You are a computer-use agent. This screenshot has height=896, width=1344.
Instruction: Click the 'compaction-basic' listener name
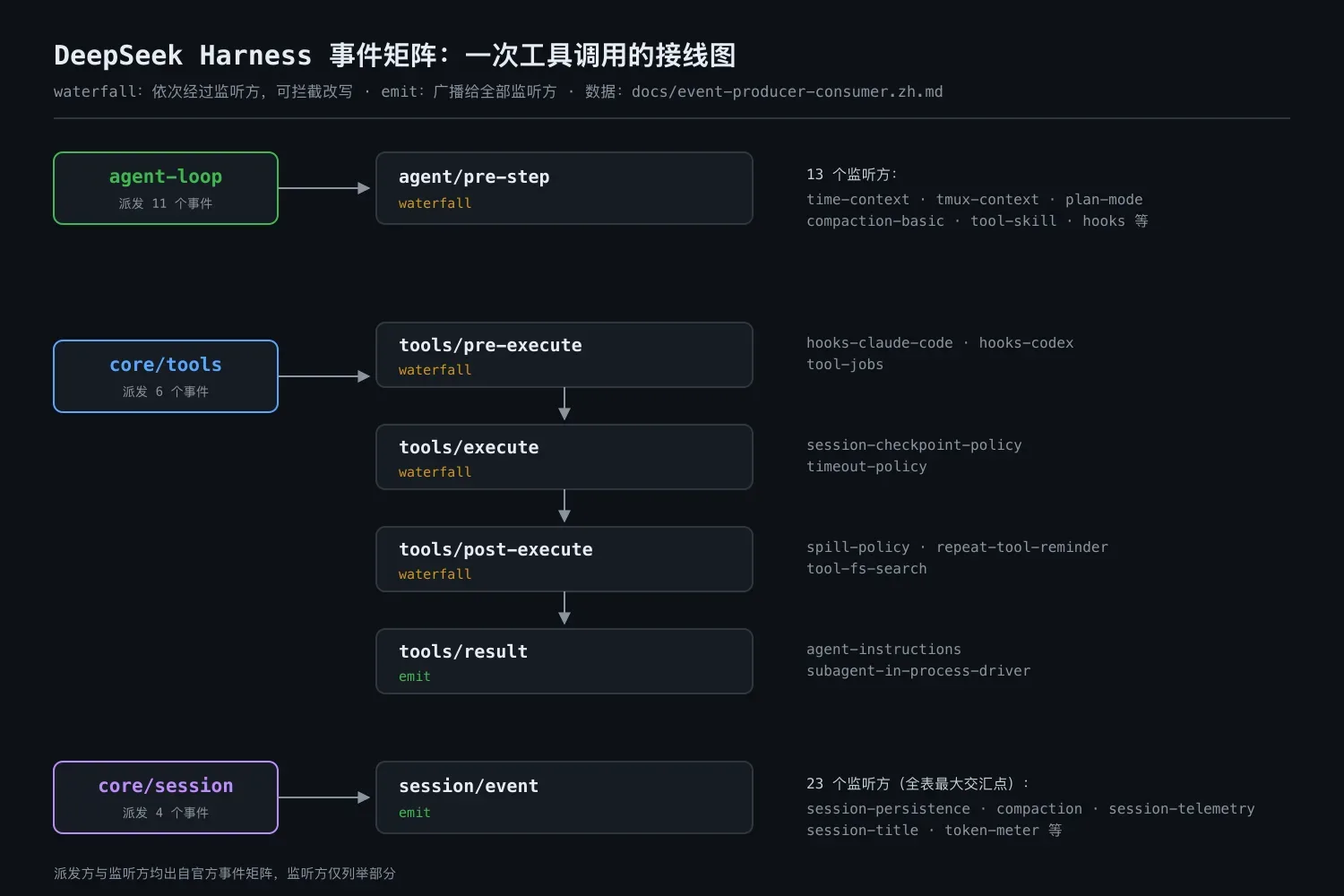click(x=875, y=221)
